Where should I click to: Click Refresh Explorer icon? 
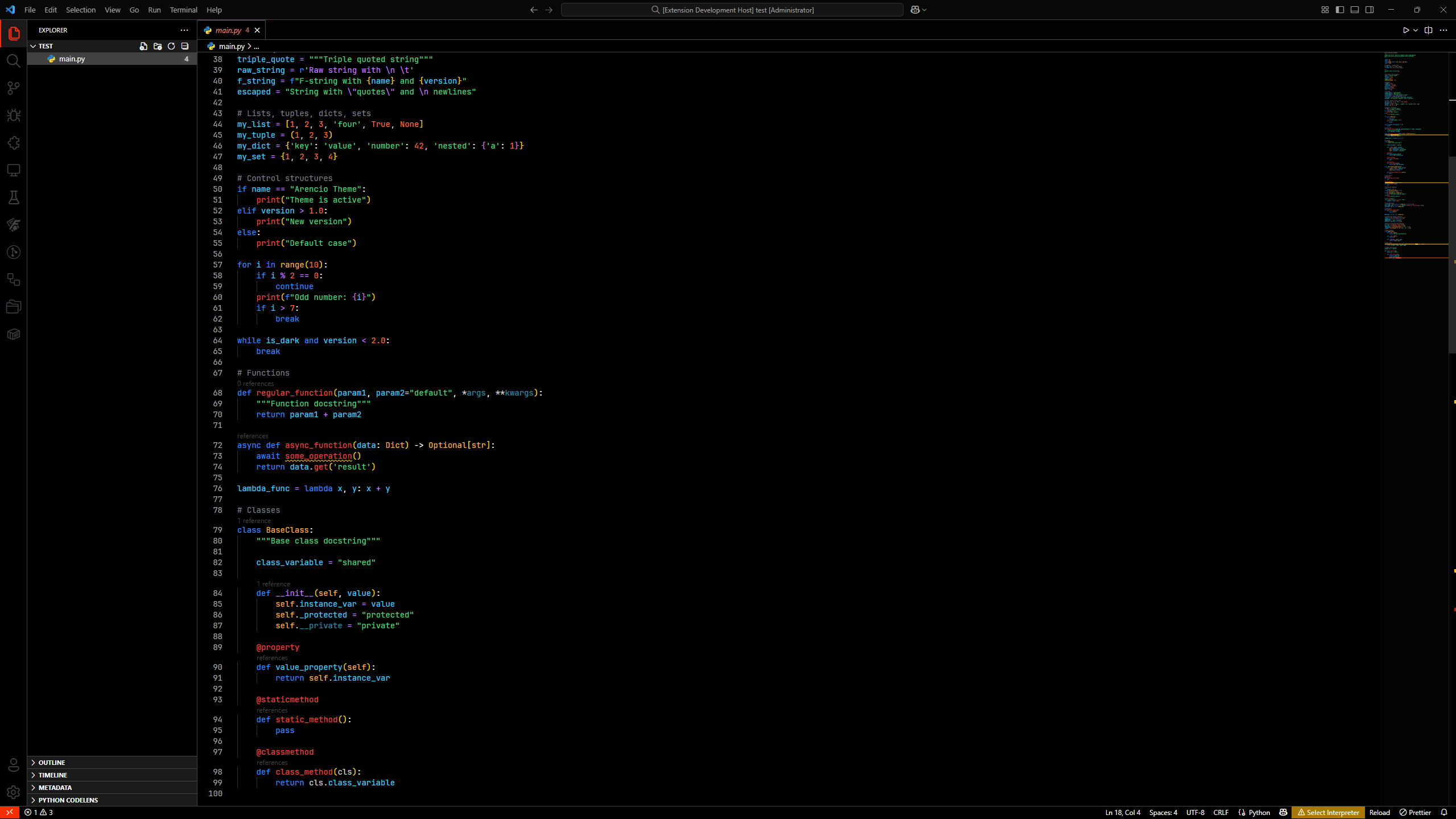coord(171,46)
